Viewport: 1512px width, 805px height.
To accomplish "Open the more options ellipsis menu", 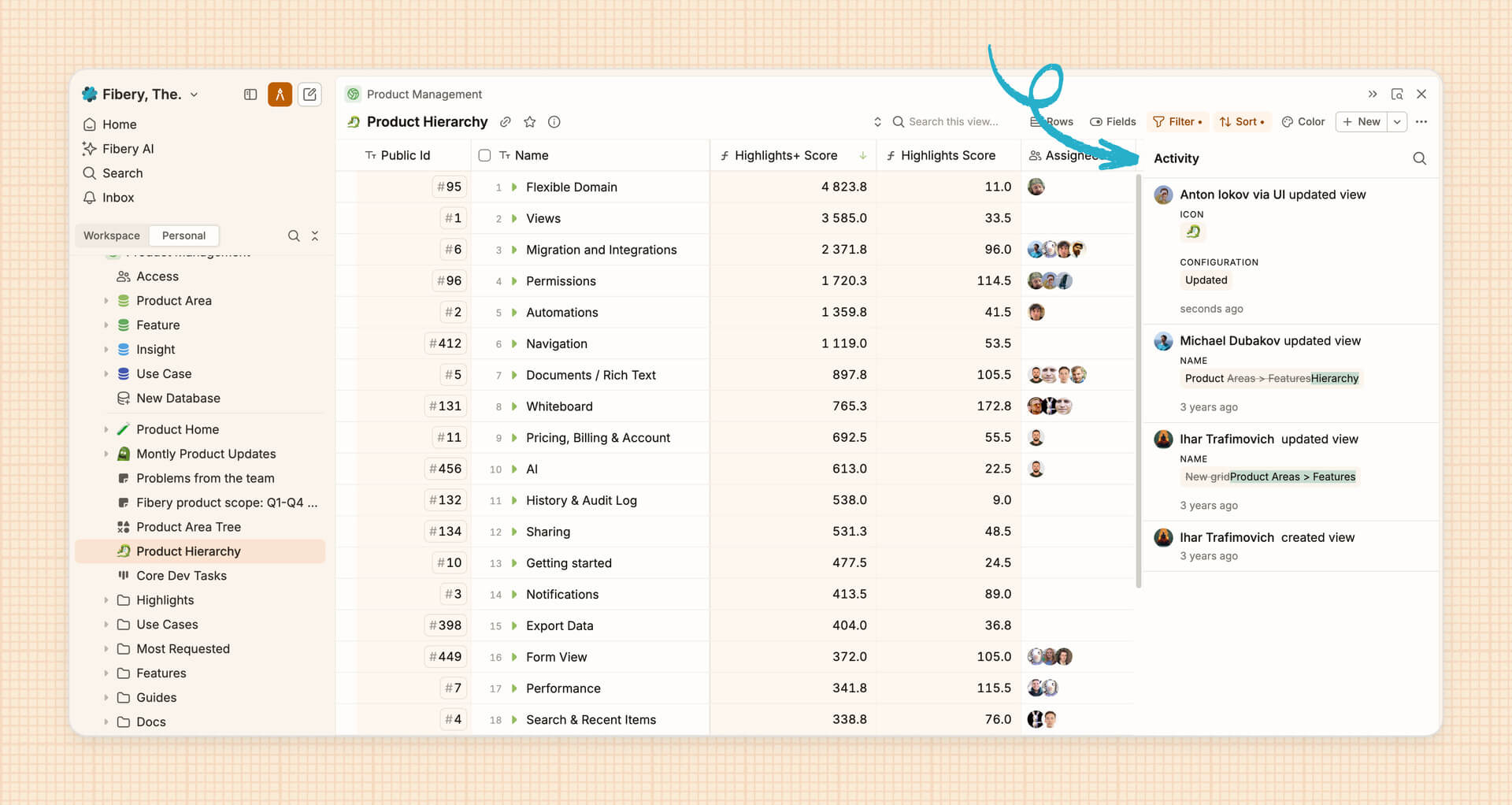I will coord(1421,122).
